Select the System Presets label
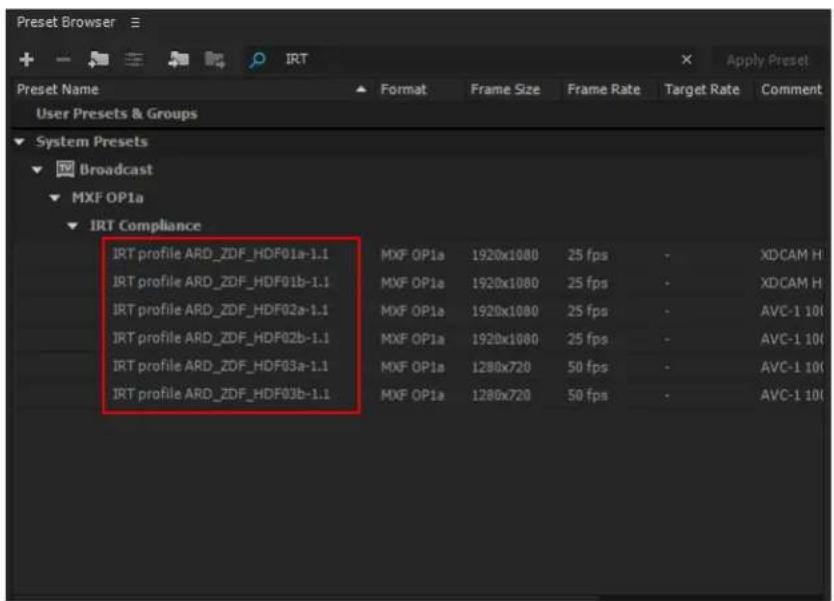 pos(91,142)
